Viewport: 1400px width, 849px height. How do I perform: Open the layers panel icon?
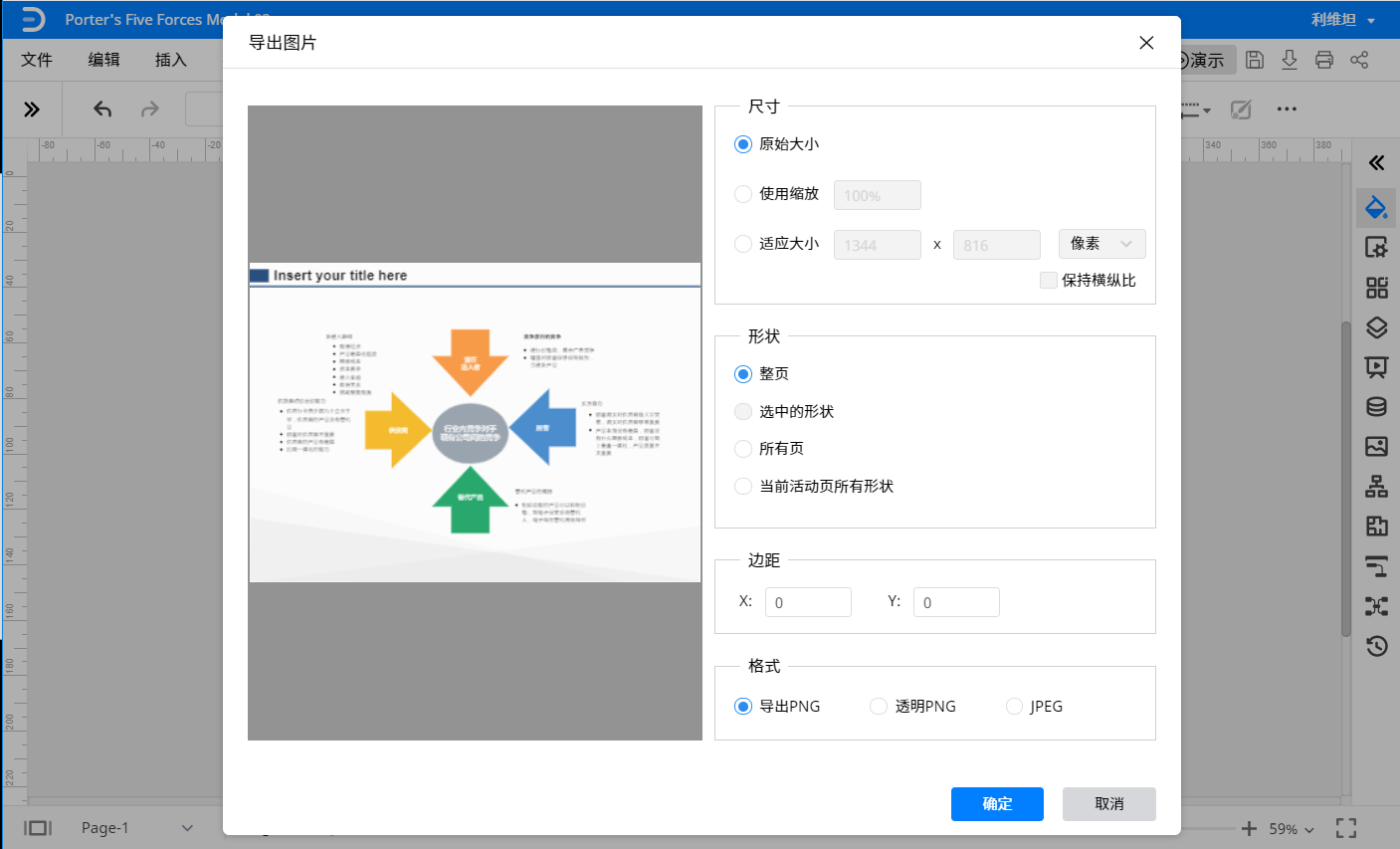pos(1377,327)
